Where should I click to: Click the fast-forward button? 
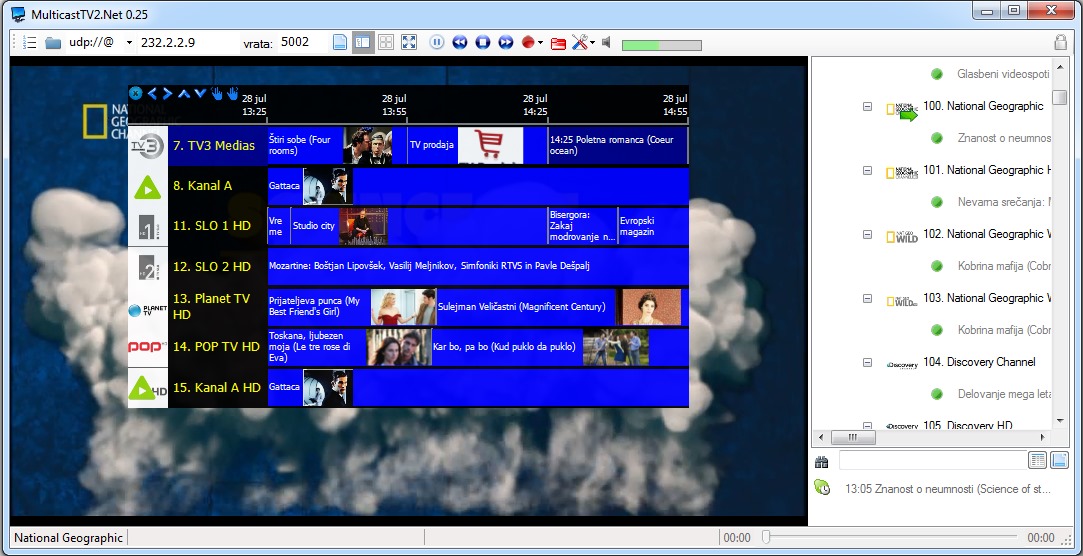click(x=506, y=43)
